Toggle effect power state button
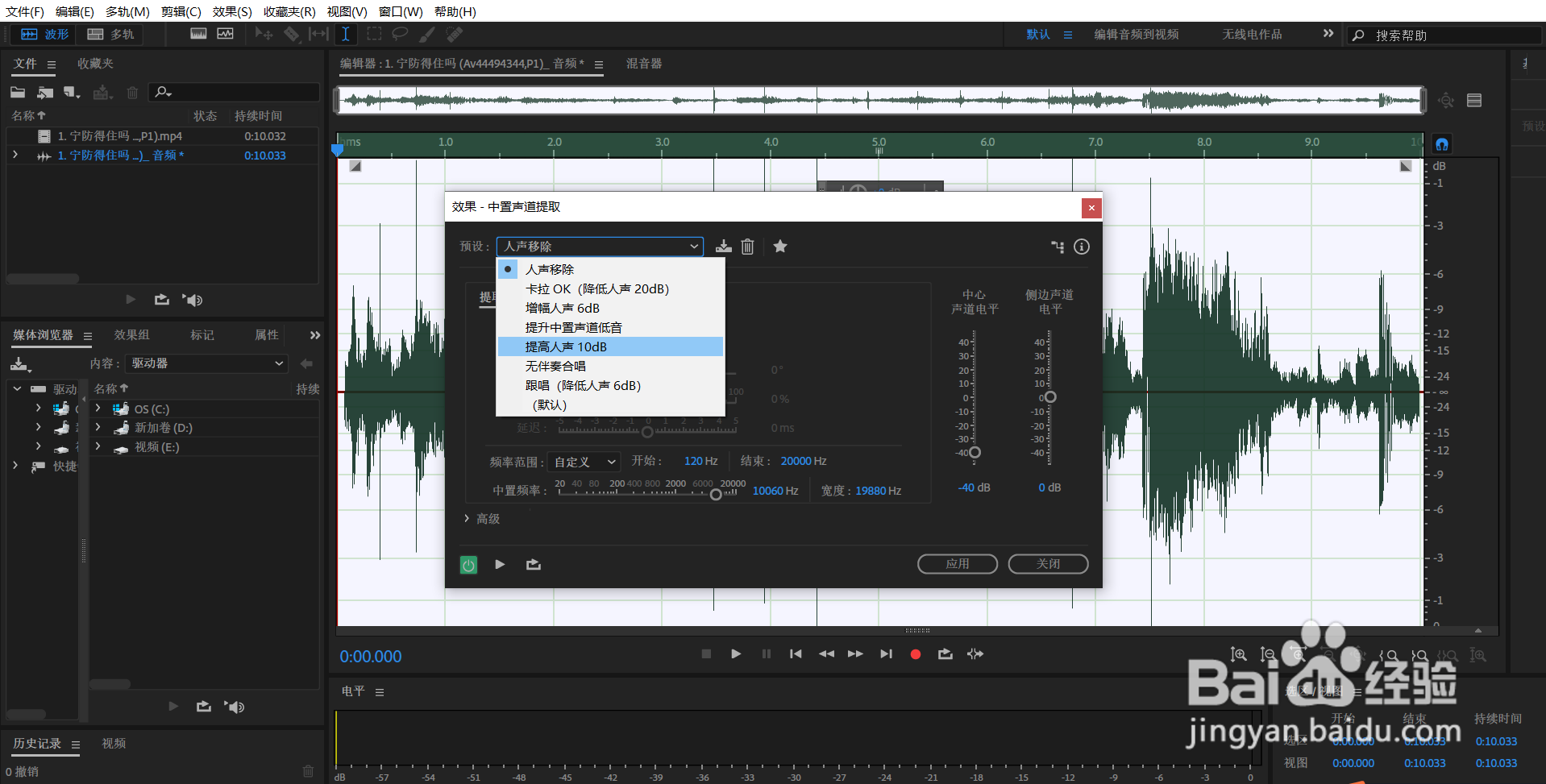The height and width of the screenshot is (784, 1546). (x=468, y=565)
